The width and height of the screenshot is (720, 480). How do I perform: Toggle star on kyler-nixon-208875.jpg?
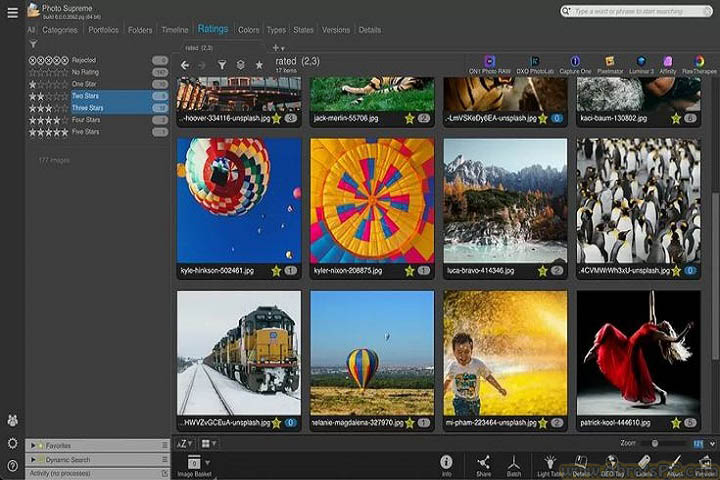tap(410, 271)
